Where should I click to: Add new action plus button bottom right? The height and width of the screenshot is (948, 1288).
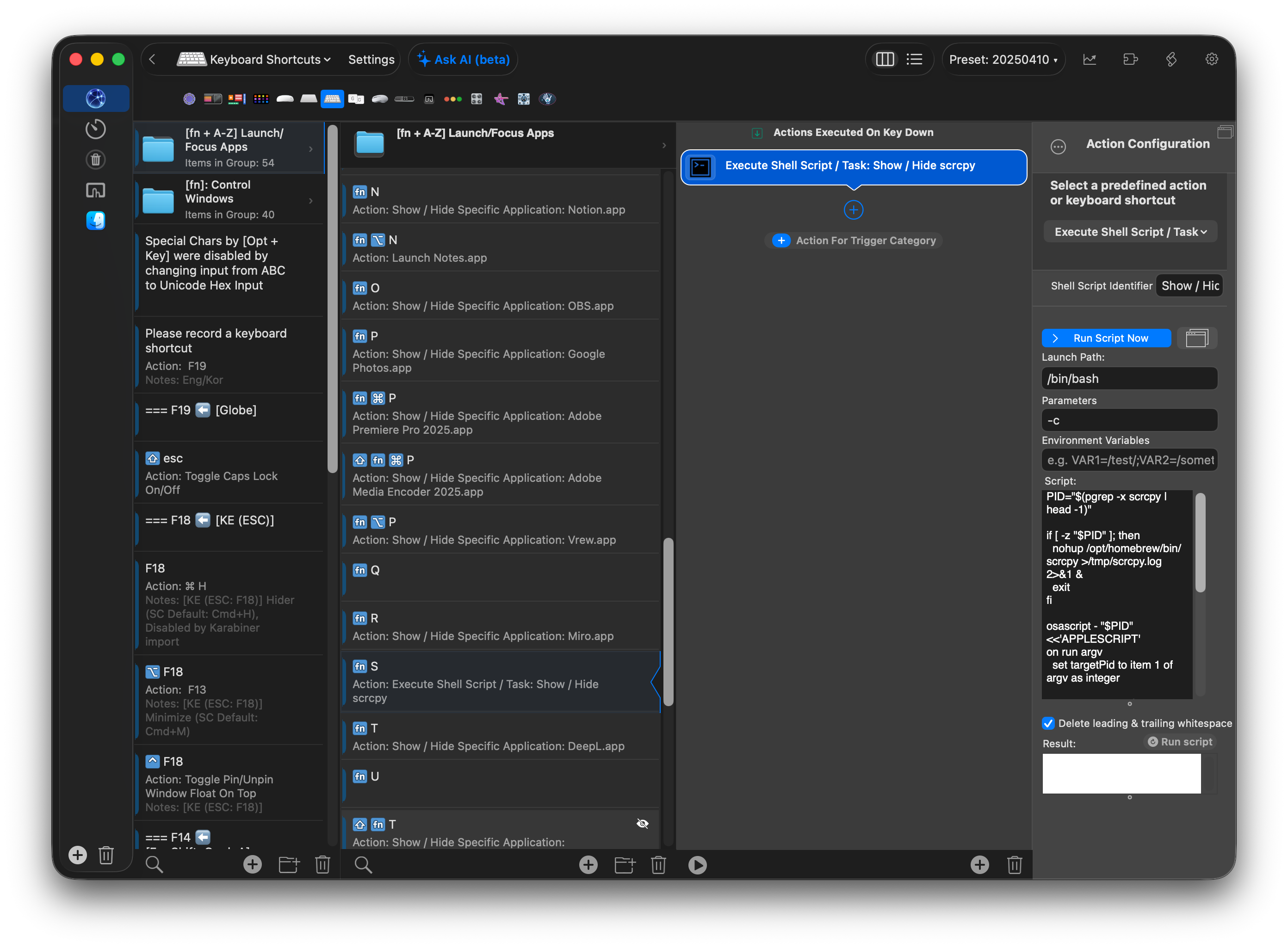[979, 864]
